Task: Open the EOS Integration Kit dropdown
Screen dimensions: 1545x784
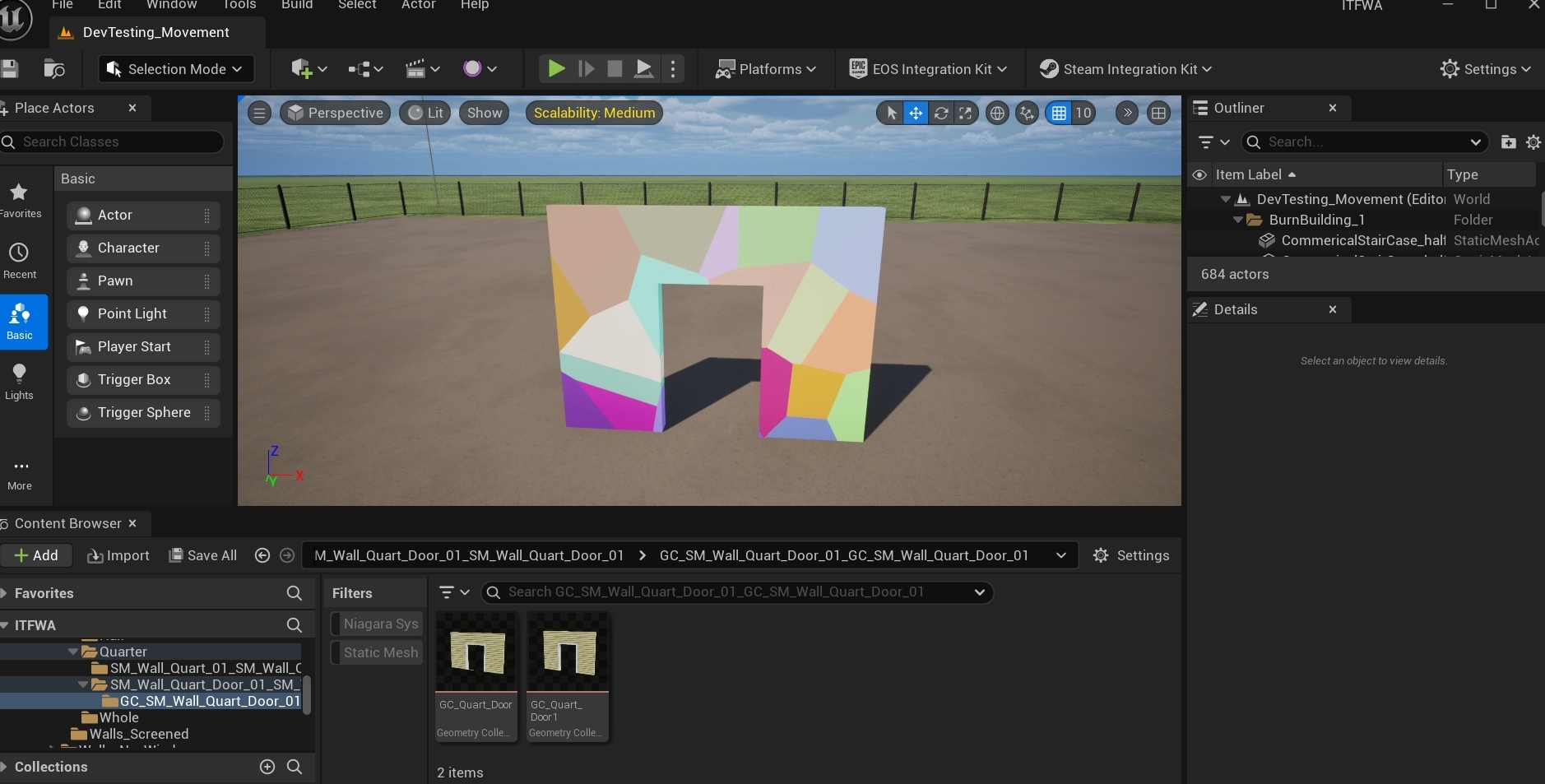Action: (x=928, y=69)
